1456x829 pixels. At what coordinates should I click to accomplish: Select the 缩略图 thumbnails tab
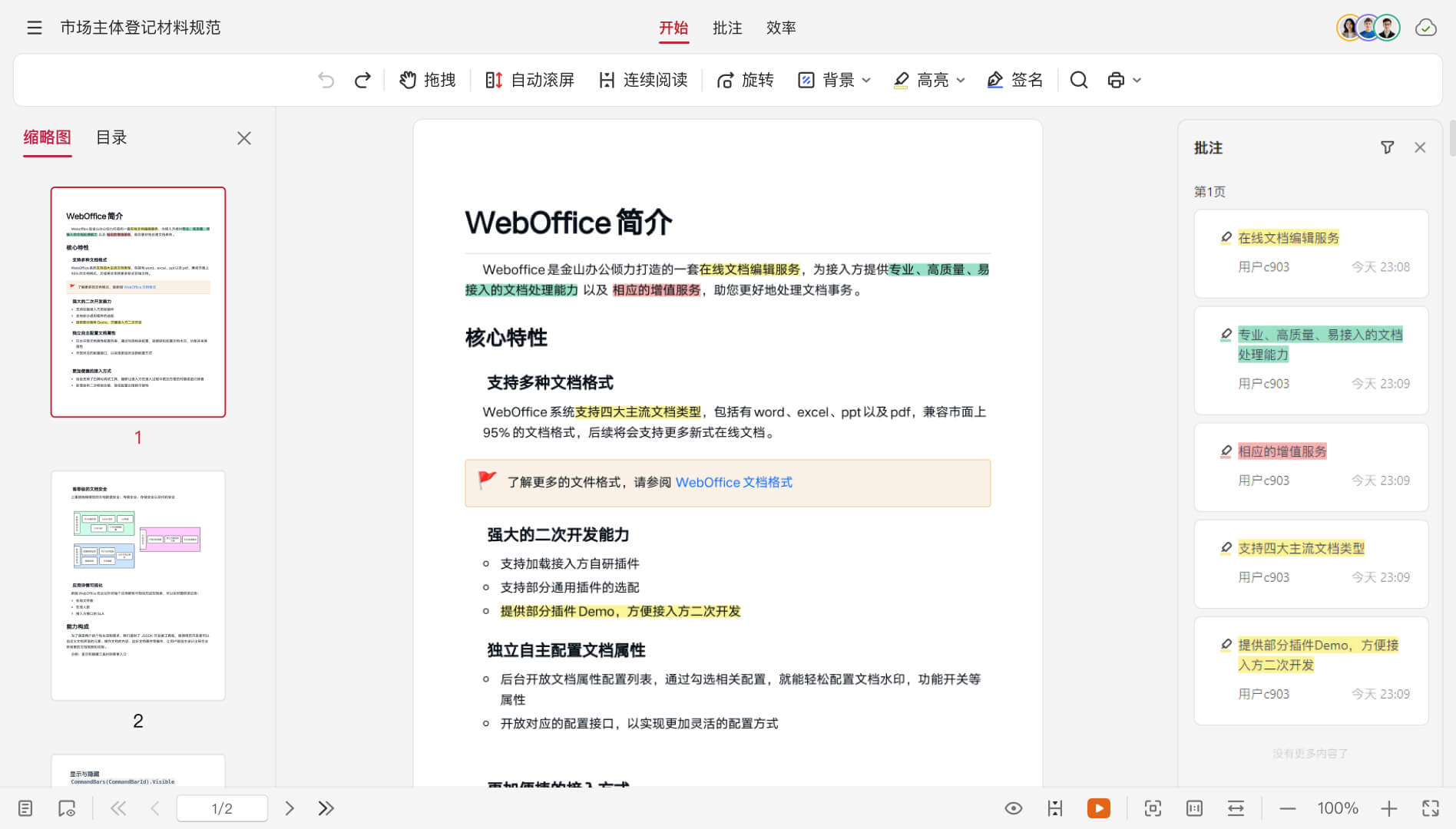click(x=47, y=137)
